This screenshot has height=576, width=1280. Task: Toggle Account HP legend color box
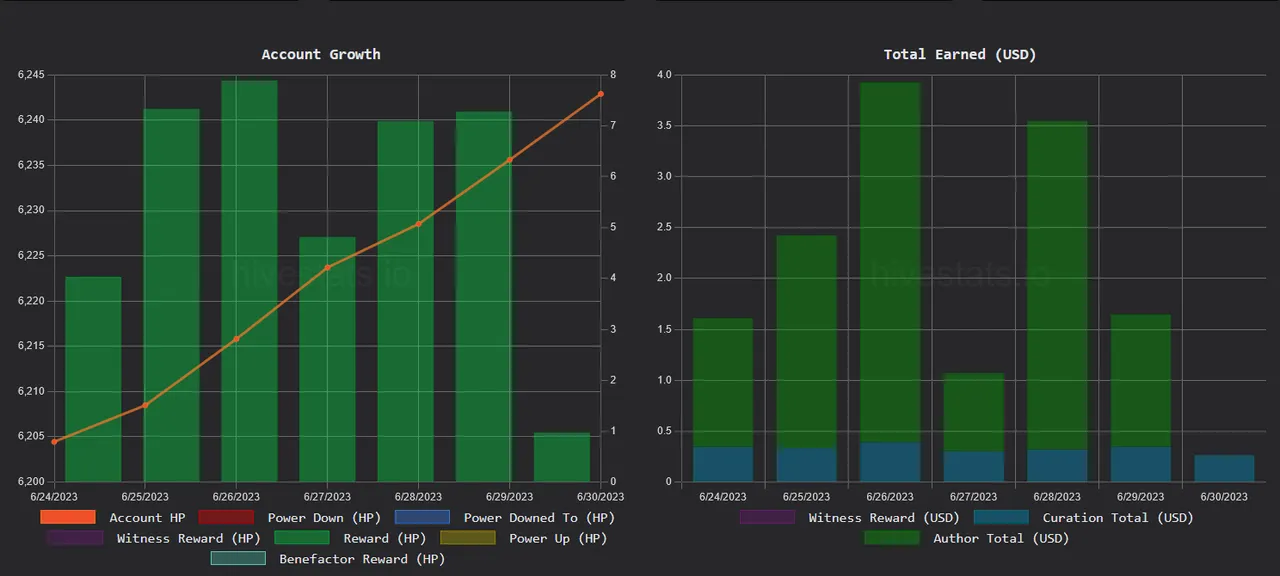68,517
